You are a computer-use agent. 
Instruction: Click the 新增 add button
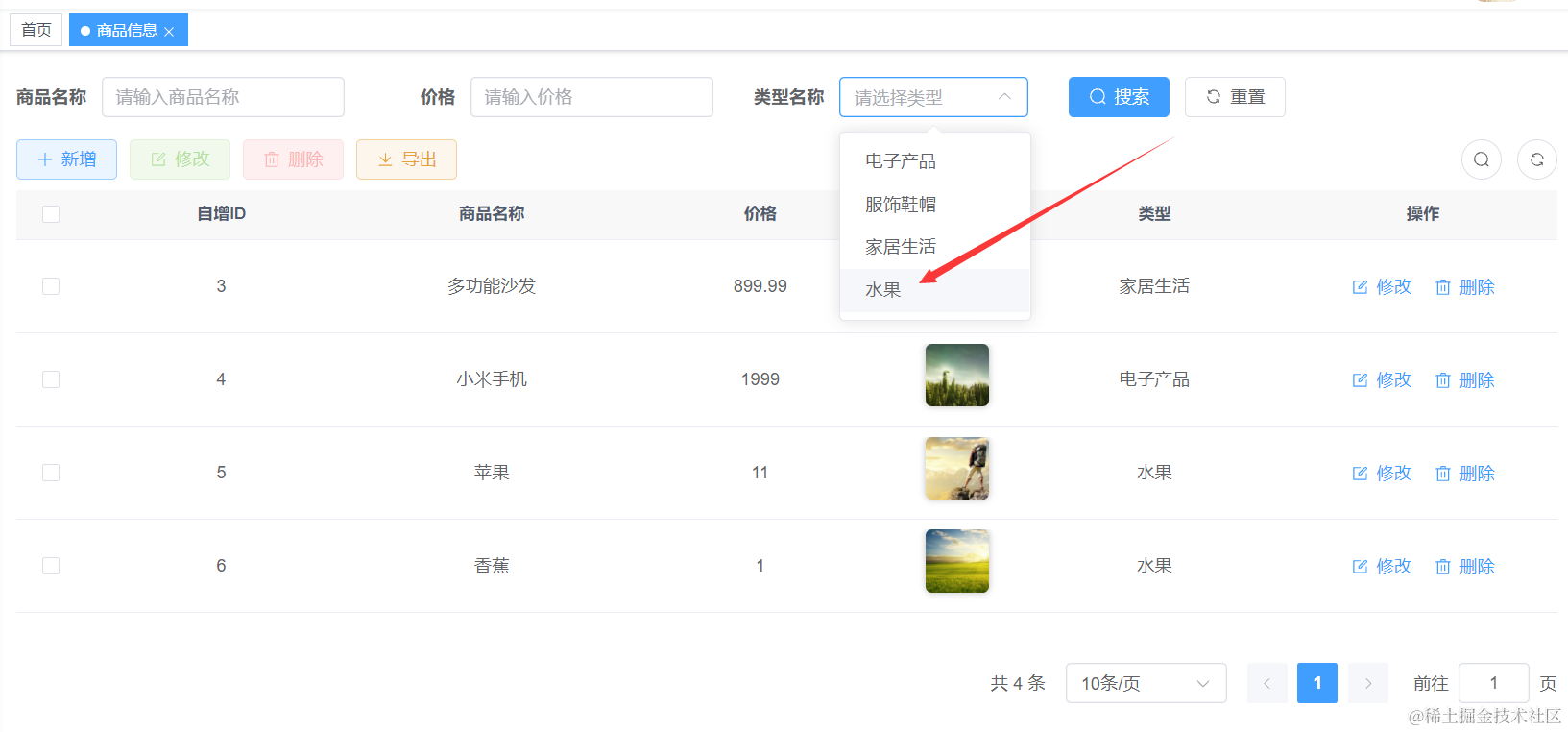pos(66,159)
